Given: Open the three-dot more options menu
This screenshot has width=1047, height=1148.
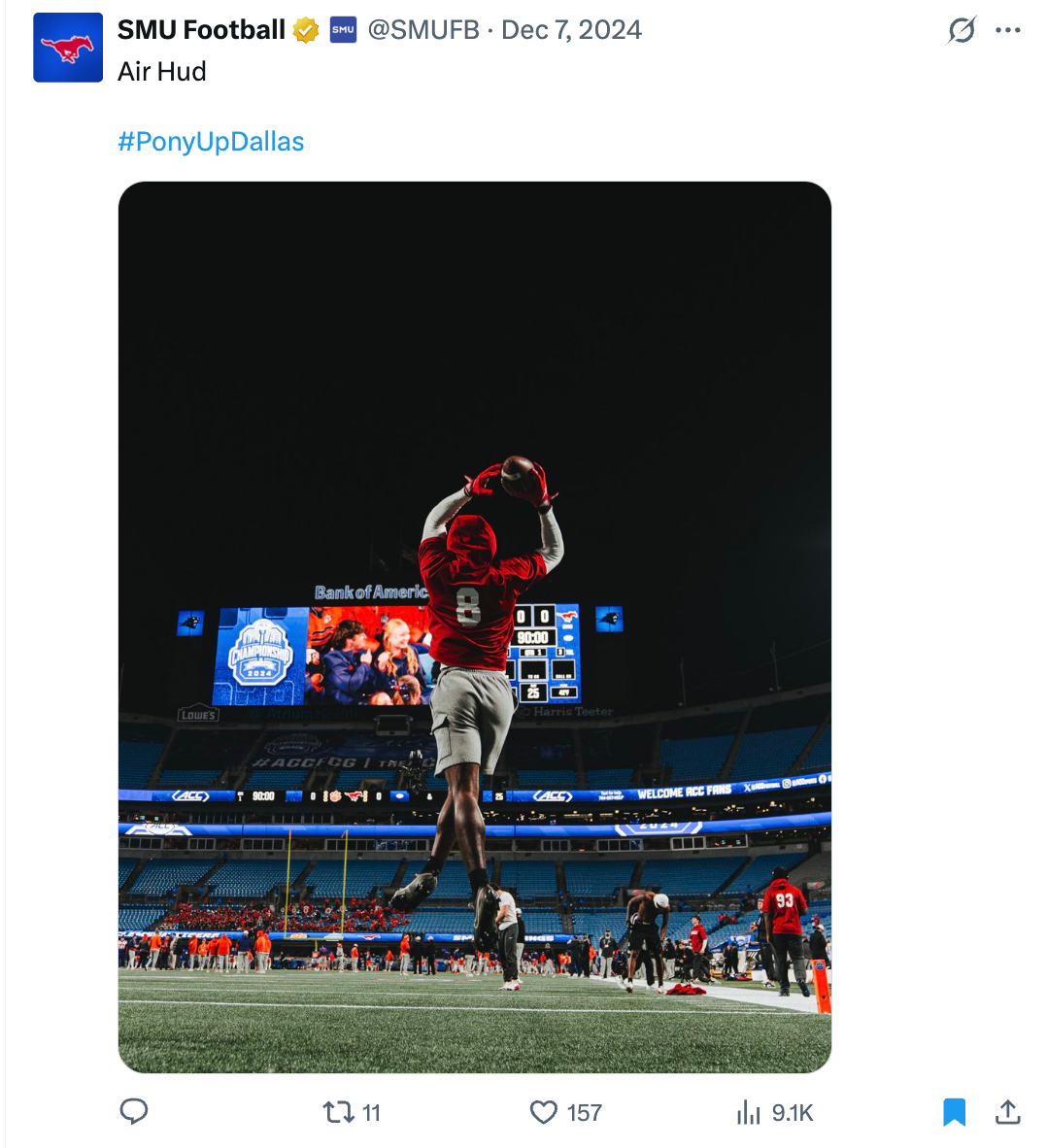Looking at the screenshot, I should click(1008, 30).
